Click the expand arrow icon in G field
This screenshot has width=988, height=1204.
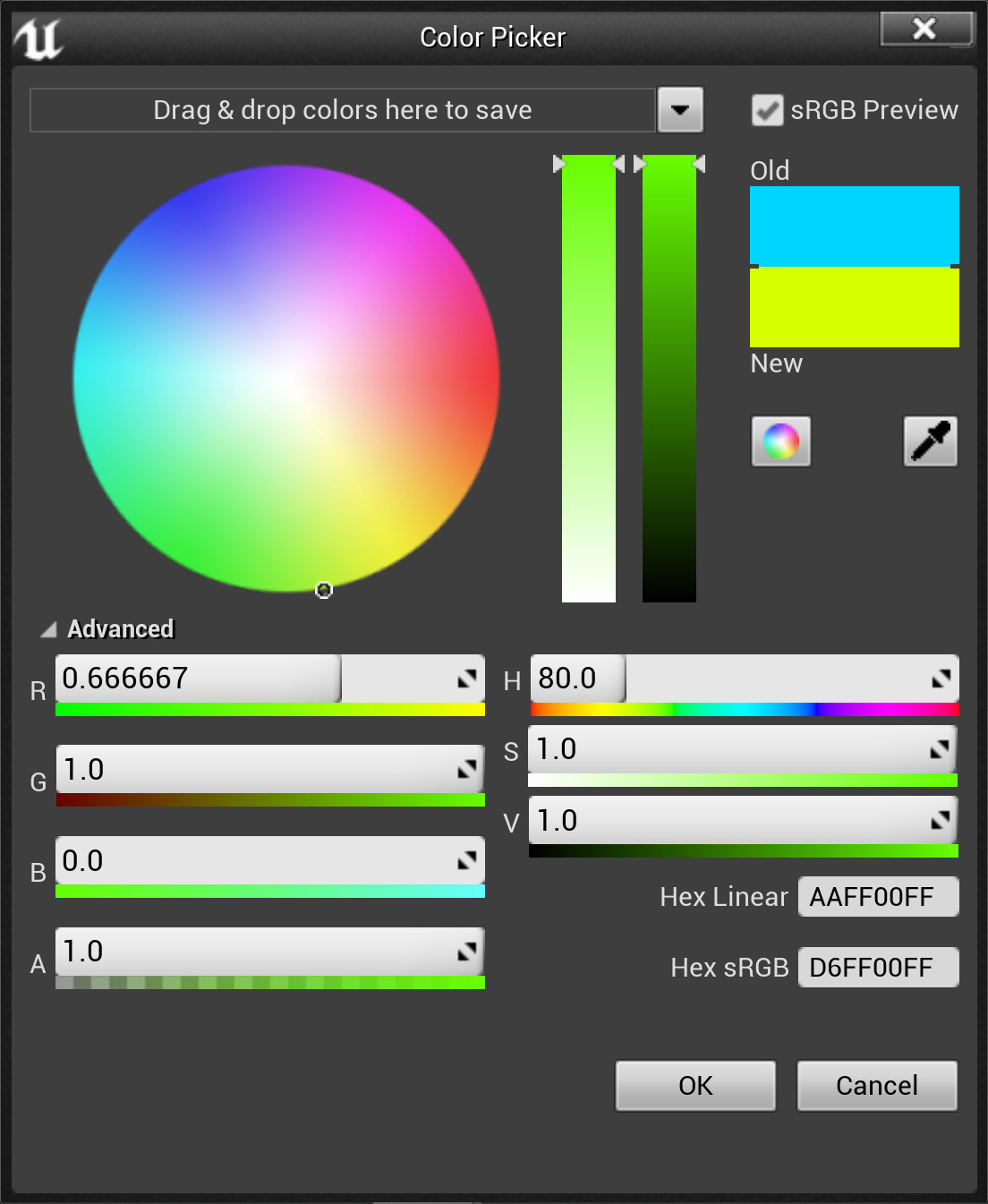[466, 769]
